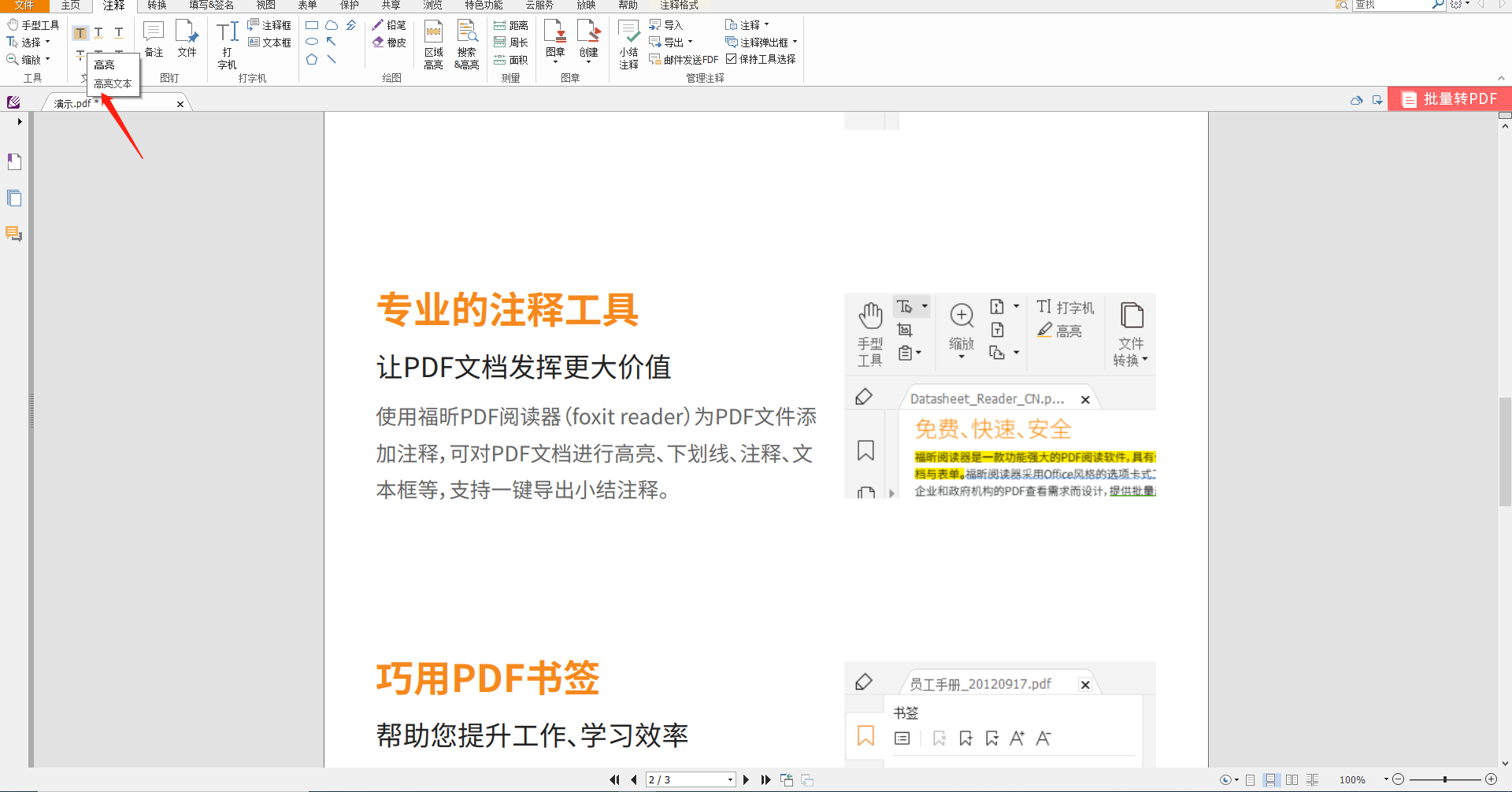
Task: Toggle facing pages view in status bar
Action: tap(1291, 780)
